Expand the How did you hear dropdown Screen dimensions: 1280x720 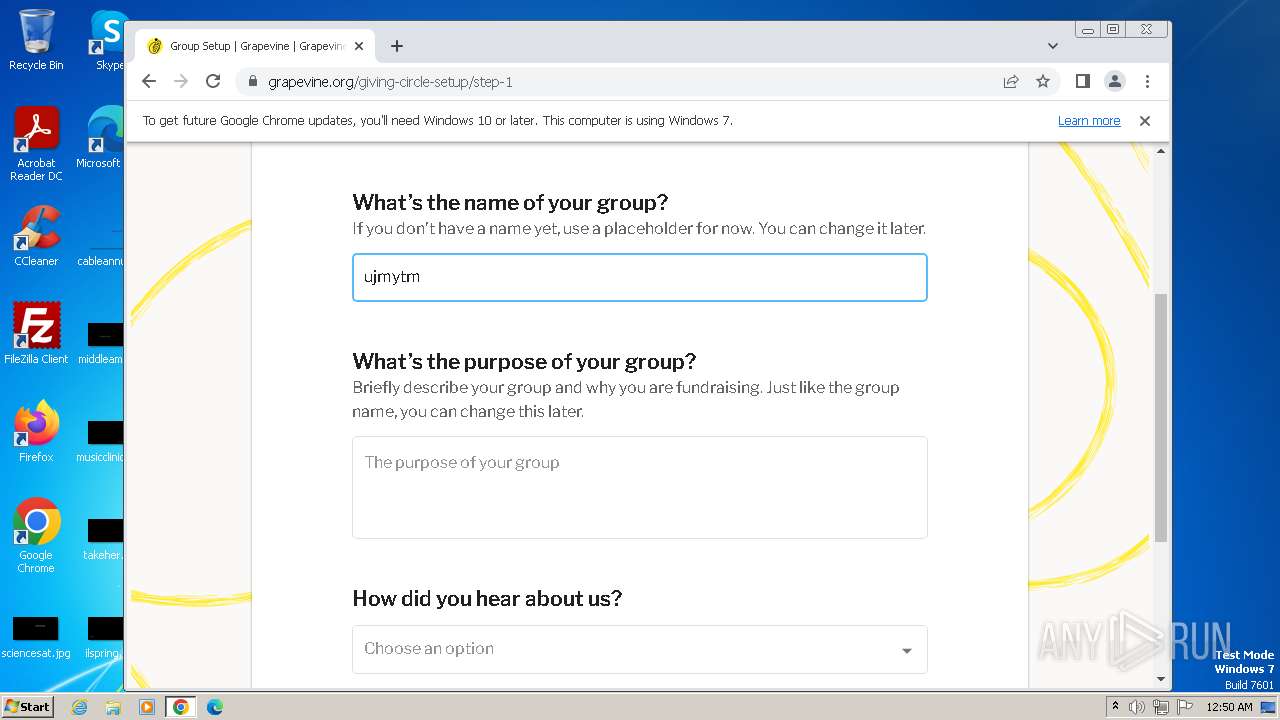click(640, 649)
